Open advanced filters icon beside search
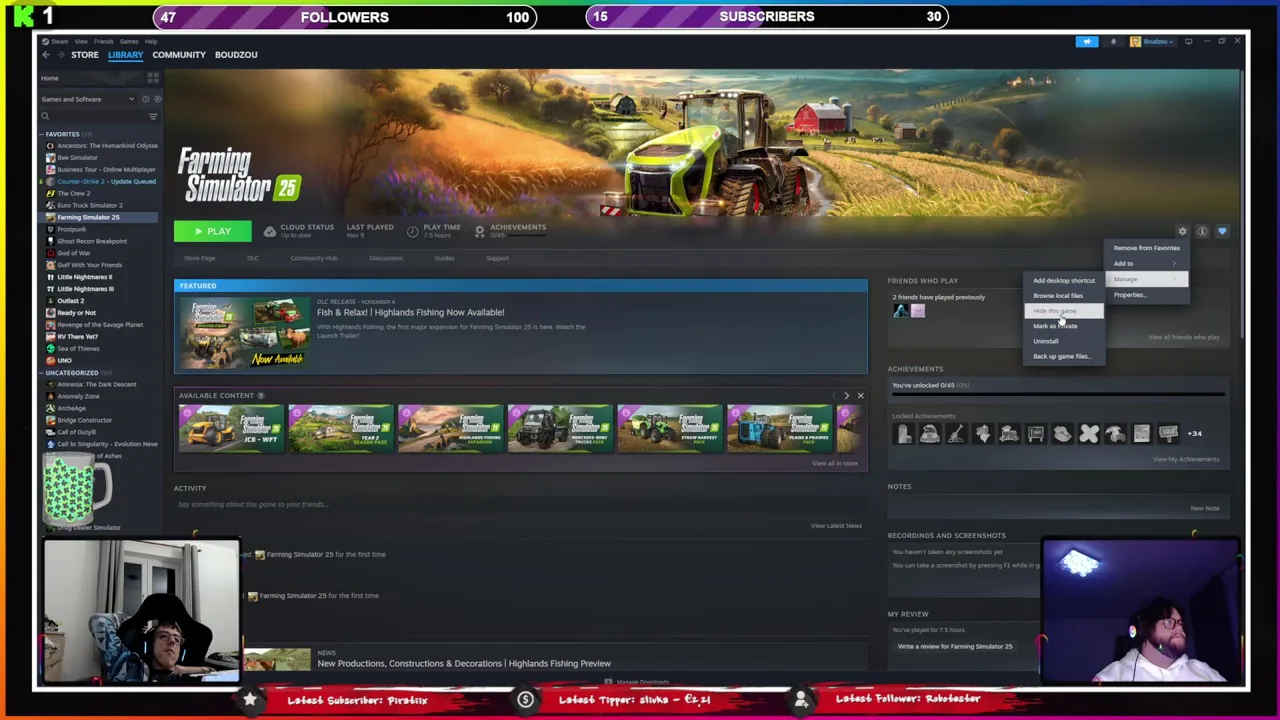The width and height of the screenshot is (1280, 720). coord(153,117)
